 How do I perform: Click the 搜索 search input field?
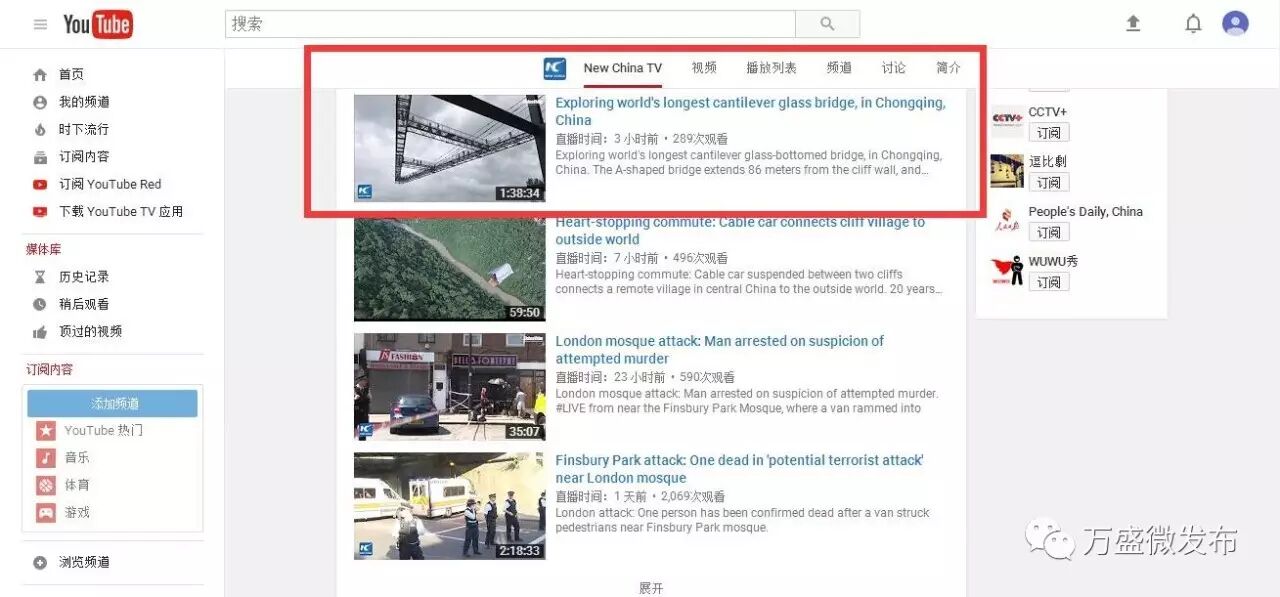pyautogui.click(x=511, y=24)
